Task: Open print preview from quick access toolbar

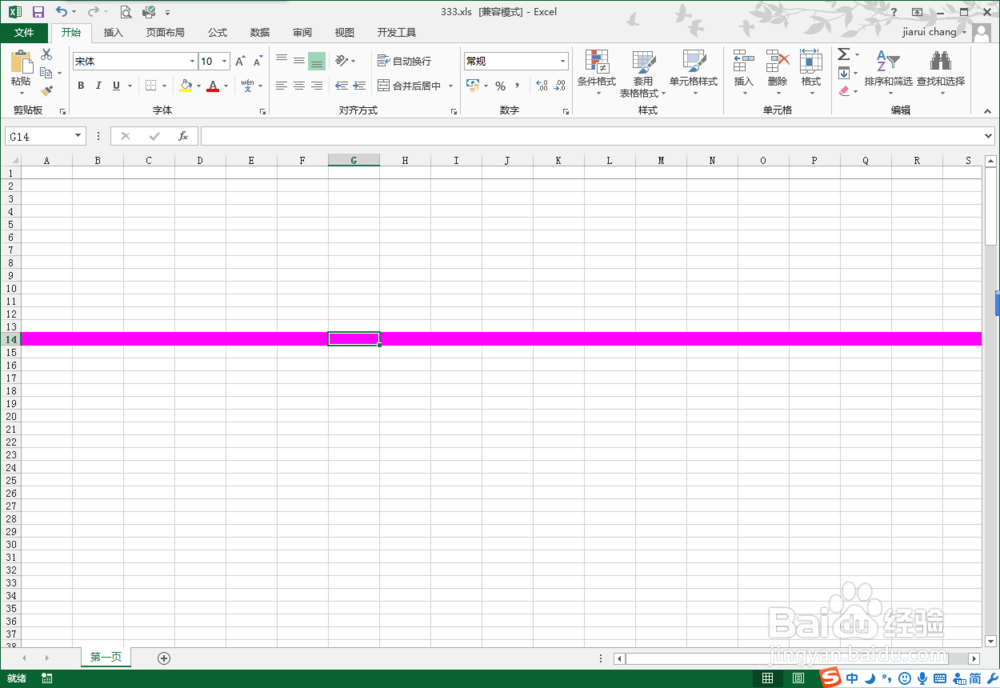Action: (x=126, y=11)
